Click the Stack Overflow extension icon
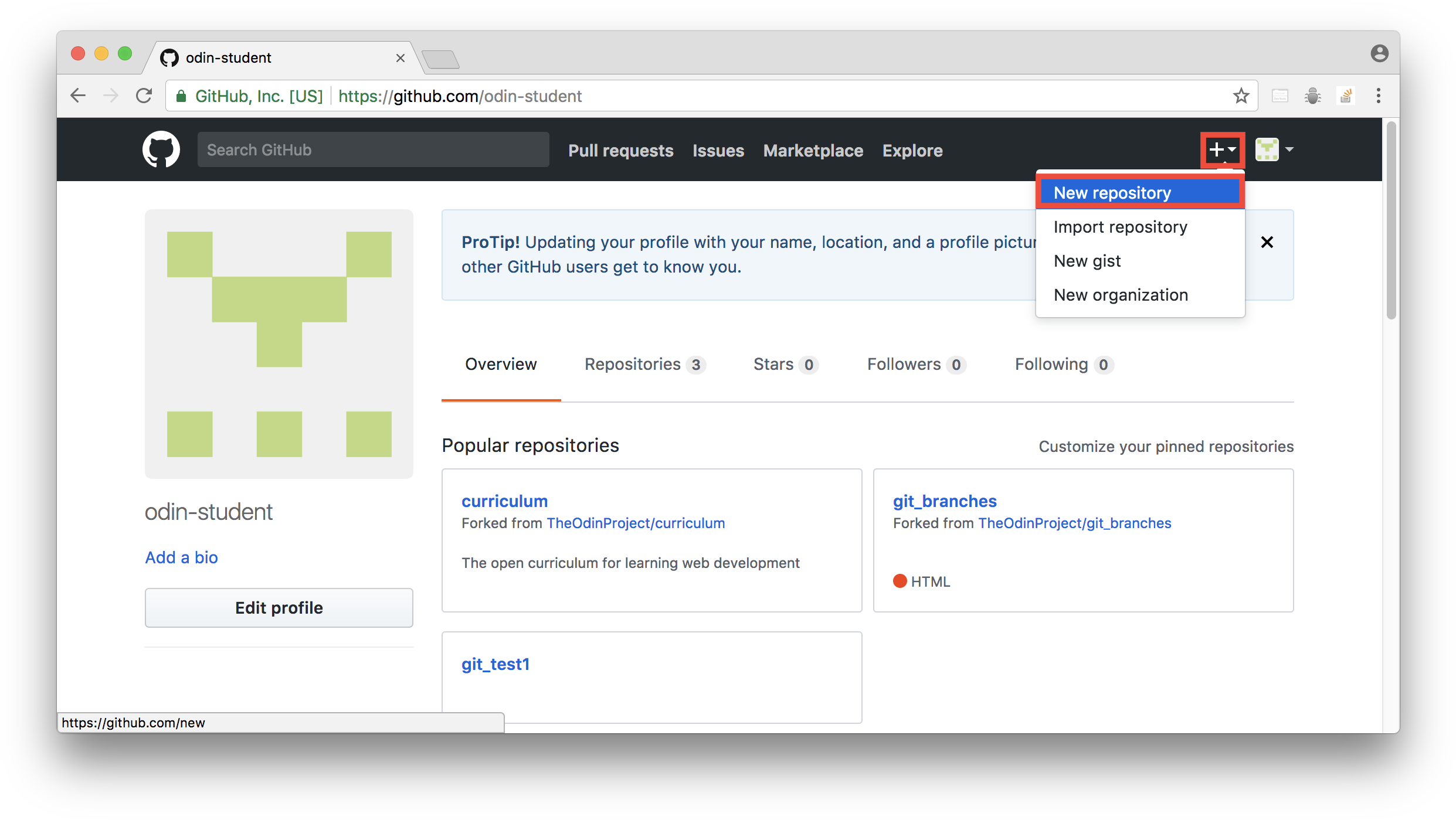Image resolution: width=1456 pixels, height=820 pixels. (x=1346, y=96)
